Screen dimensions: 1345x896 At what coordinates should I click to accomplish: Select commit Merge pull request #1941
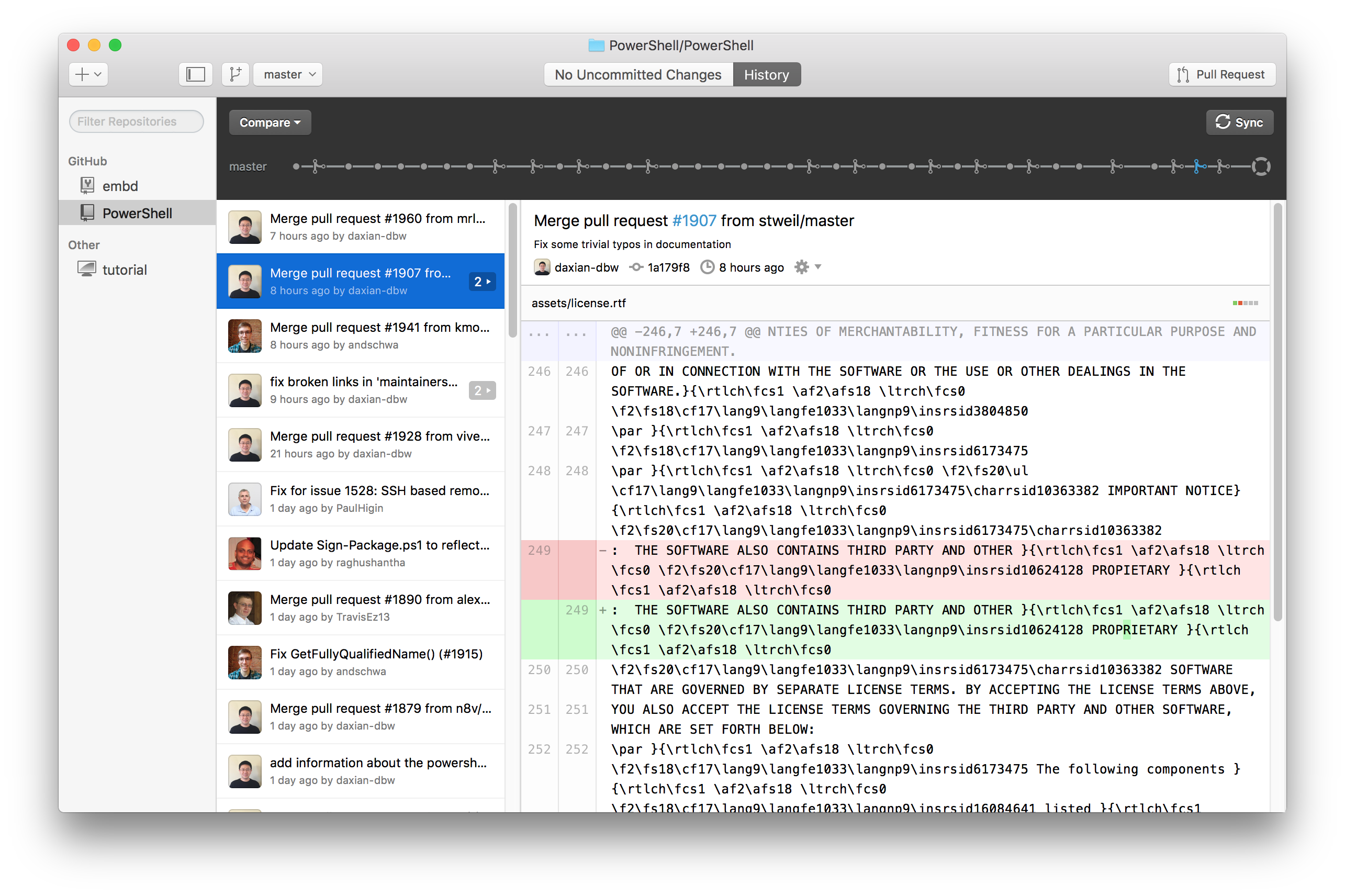pos(361,335)
